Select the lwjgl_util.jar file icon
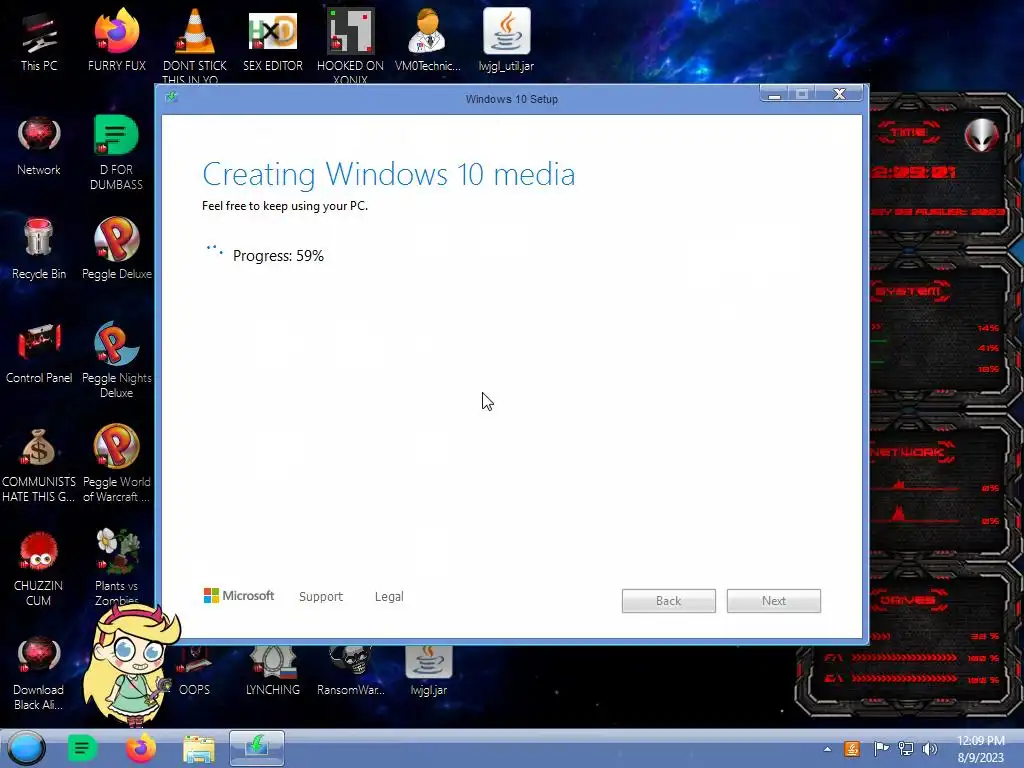1024x768 pixels. coord(506,40)
